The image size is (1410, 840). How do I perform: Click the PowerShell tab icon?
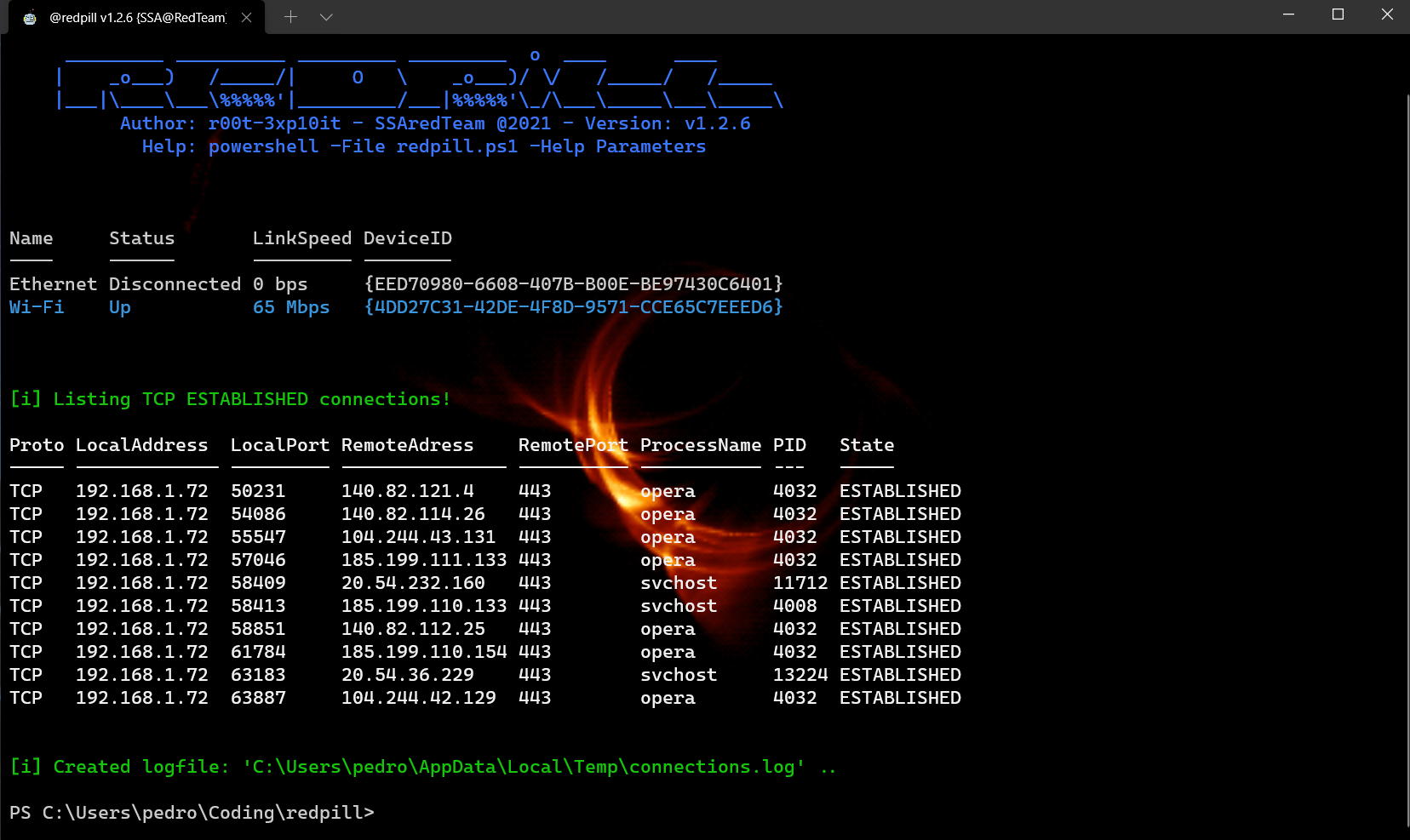[30, 18]
